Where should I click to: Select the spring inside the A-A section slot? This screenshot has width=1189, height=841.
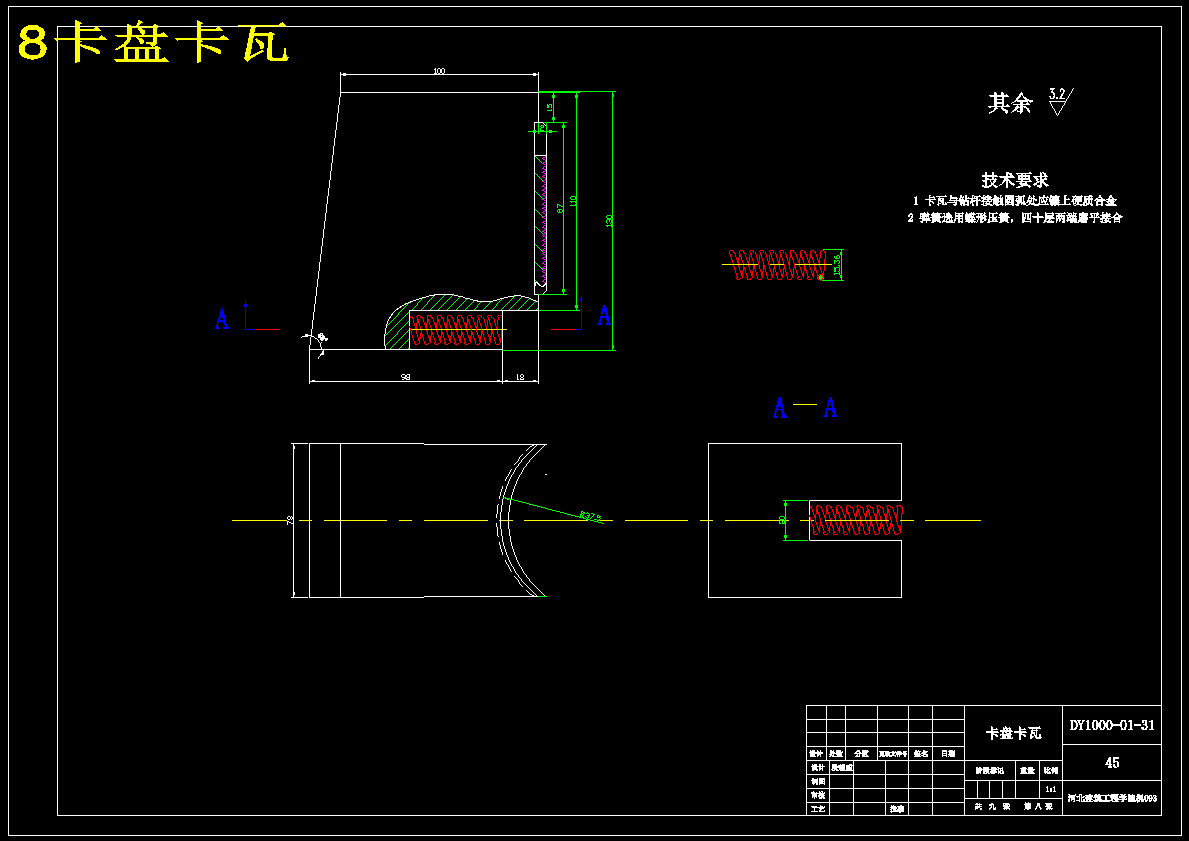(x=856, y=520)
